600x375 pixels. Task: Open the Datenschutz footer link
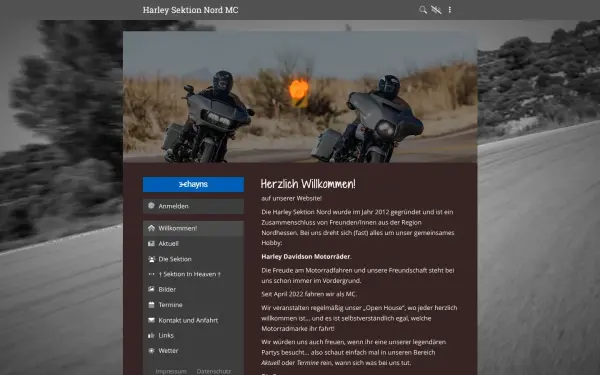click(214, 371)
